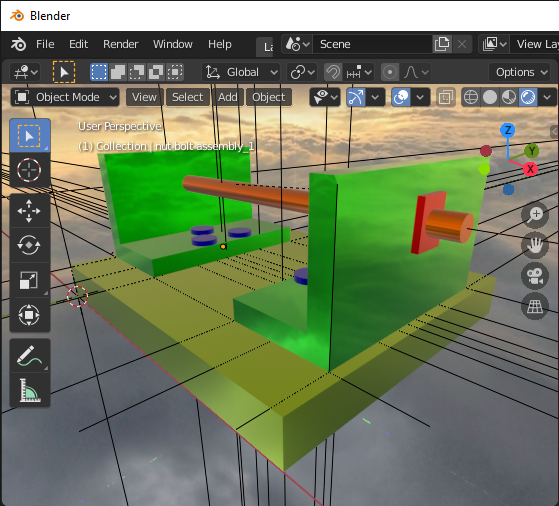This screenshot has width=559, height=506.
Task: Open Global transform orientation dropdown
Action: tap(241, 72)
